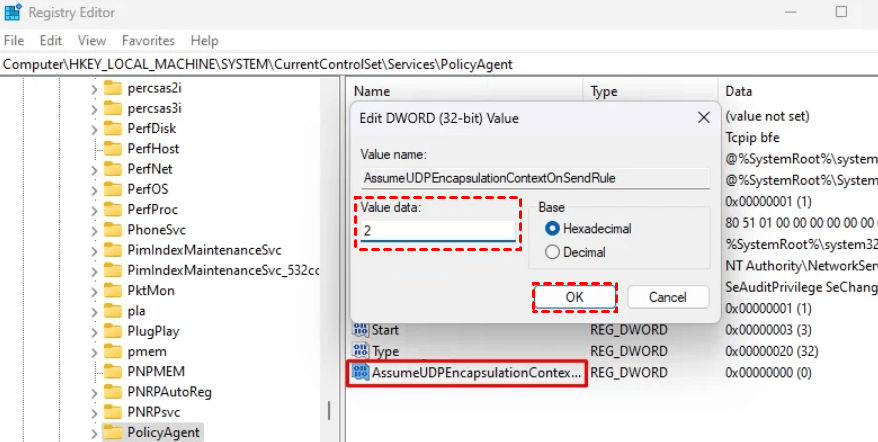Open the View menu

point(92,41)
